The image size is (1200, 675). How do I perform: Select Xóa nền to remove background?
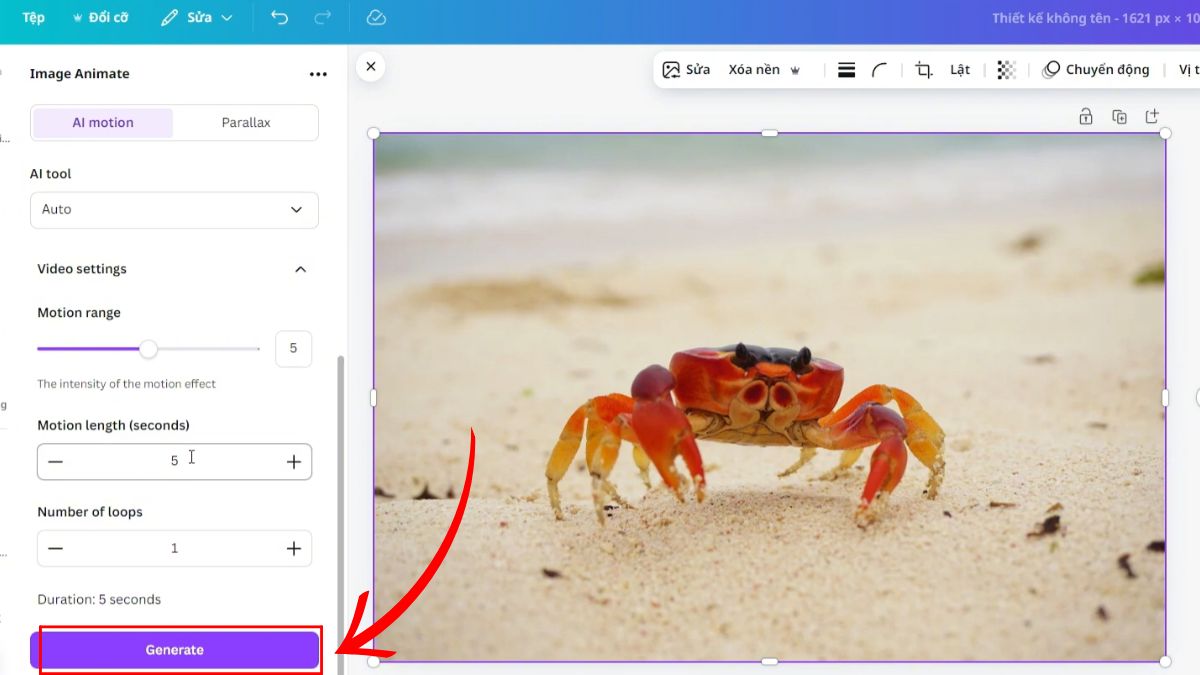pos(755,69)
